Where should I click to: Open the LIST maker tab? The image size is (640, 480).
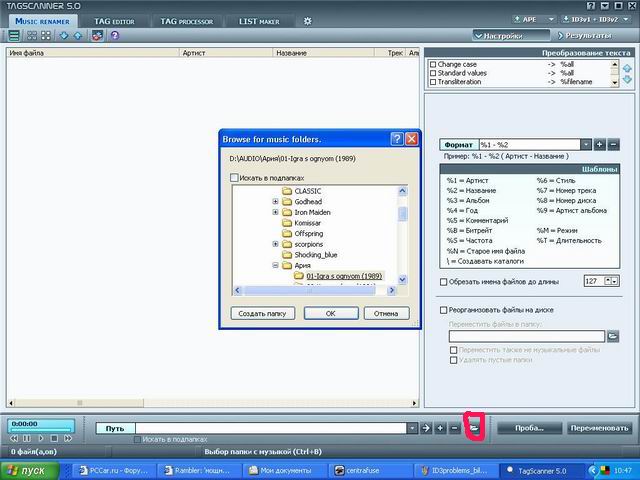click(259, 21)
